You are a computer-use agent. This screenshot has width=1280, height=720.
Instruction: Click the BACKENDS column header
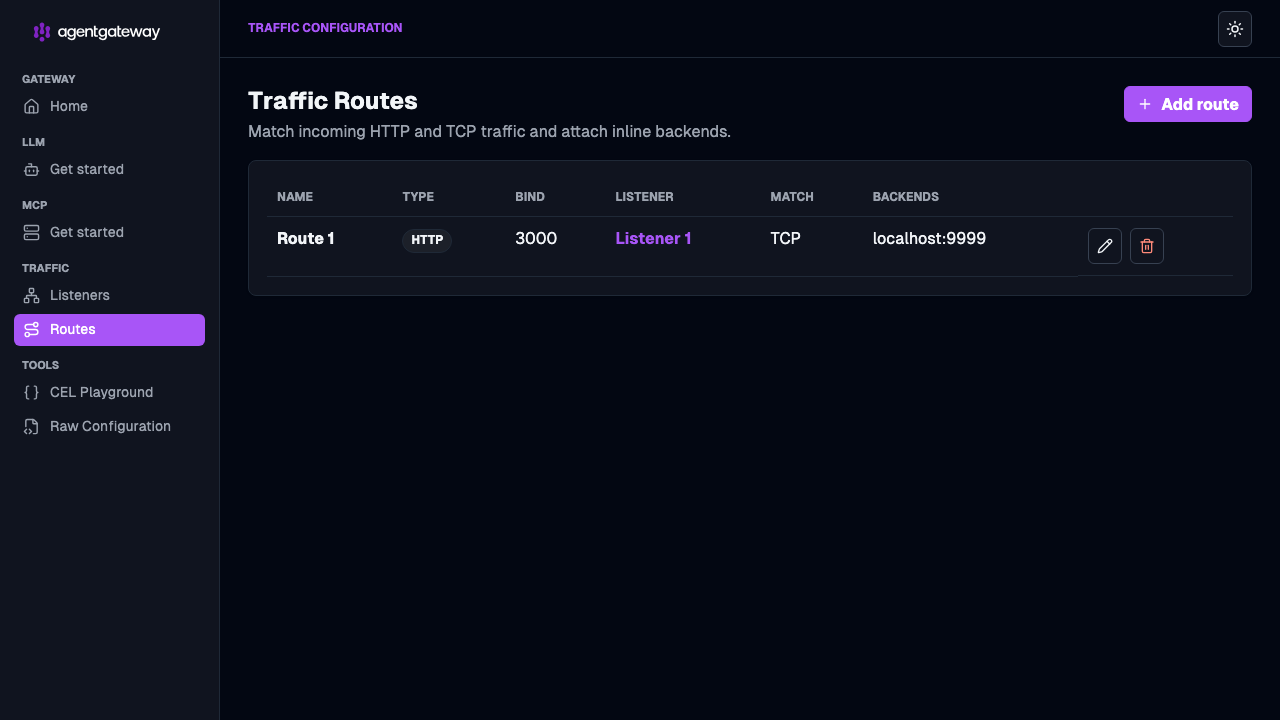coord(906,197)
